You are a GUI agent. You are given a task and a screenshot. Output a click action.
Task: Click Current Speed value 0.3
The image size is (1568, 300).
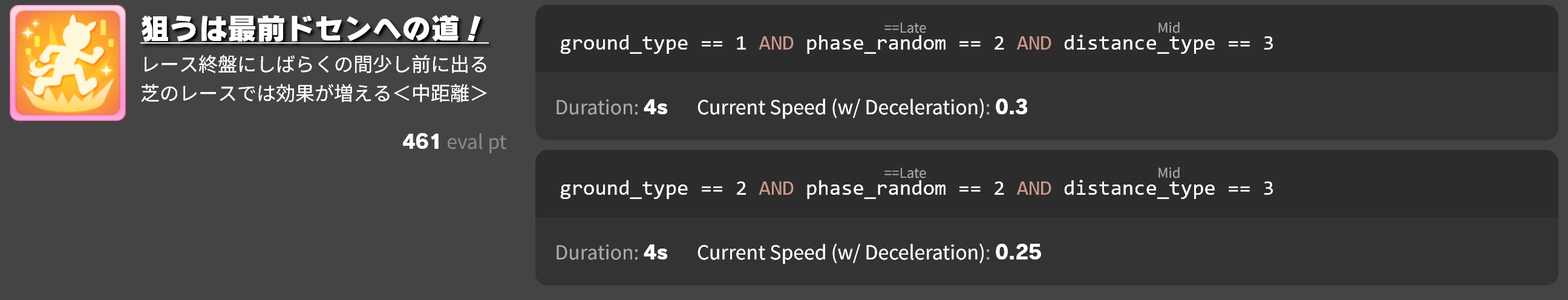[x=1011, y=107]
